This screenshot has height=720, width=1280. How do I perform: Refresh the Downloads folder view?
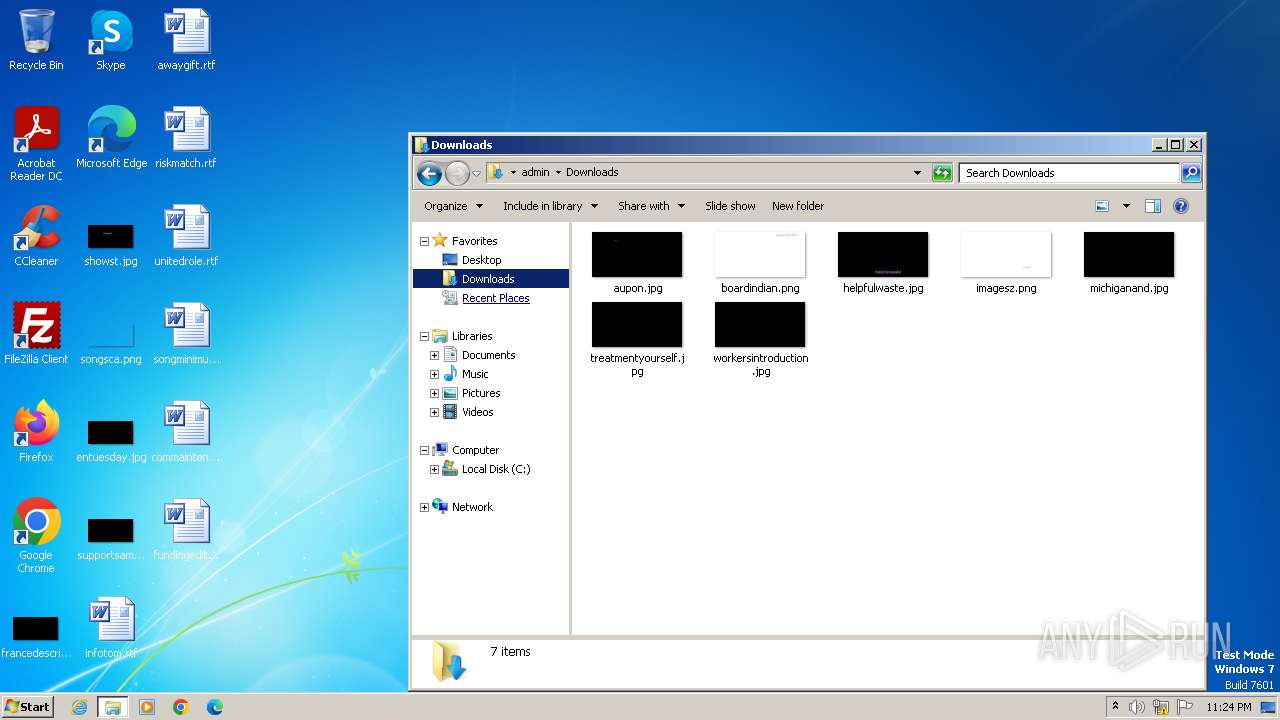point(941,173)
